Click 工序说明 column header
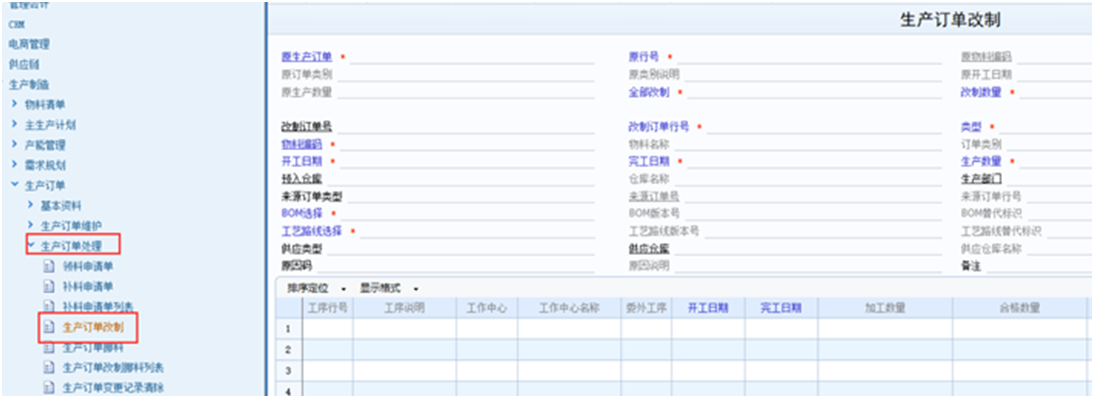Viewport: 1094px width, 398px height. click(405, 307)
